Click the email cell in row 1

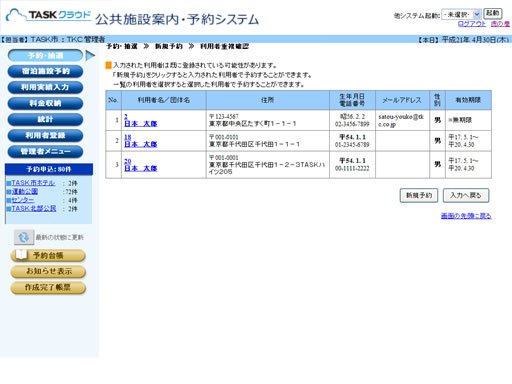tap(402, 120)
